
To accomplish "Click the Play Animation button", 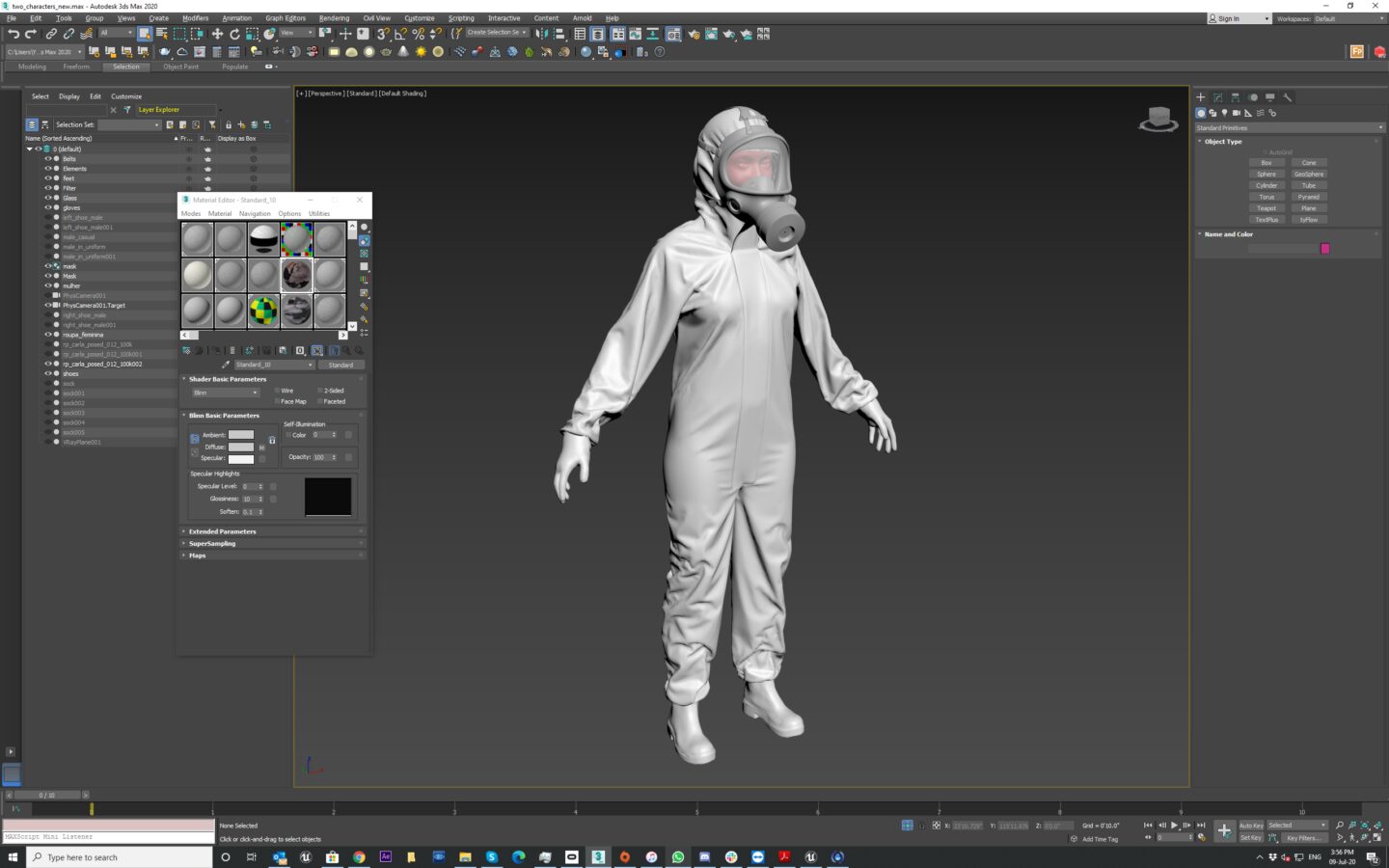I will (x=1174, y=826).
